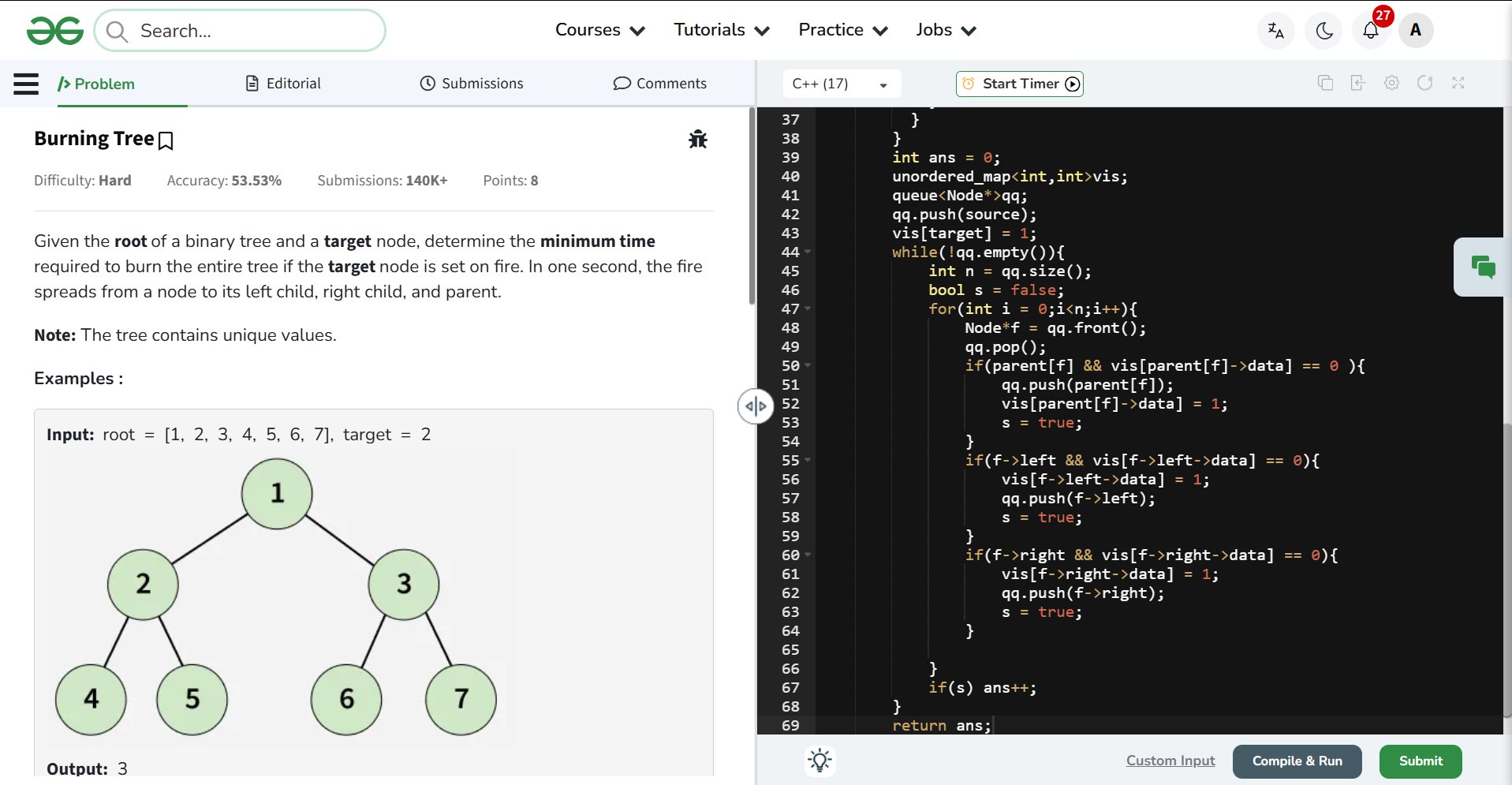Open notifications bell
Image resolution: width=1512 pixels, height=785 pixels.
[x=1371, y=31]
